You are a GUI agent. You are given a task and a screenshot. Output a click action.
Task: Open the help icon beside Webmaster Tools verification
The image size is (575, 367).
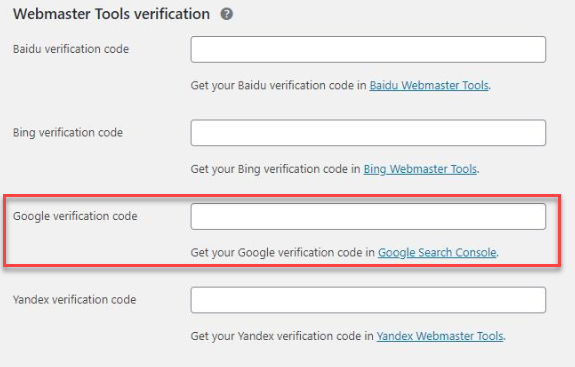[x=227, y=14]
